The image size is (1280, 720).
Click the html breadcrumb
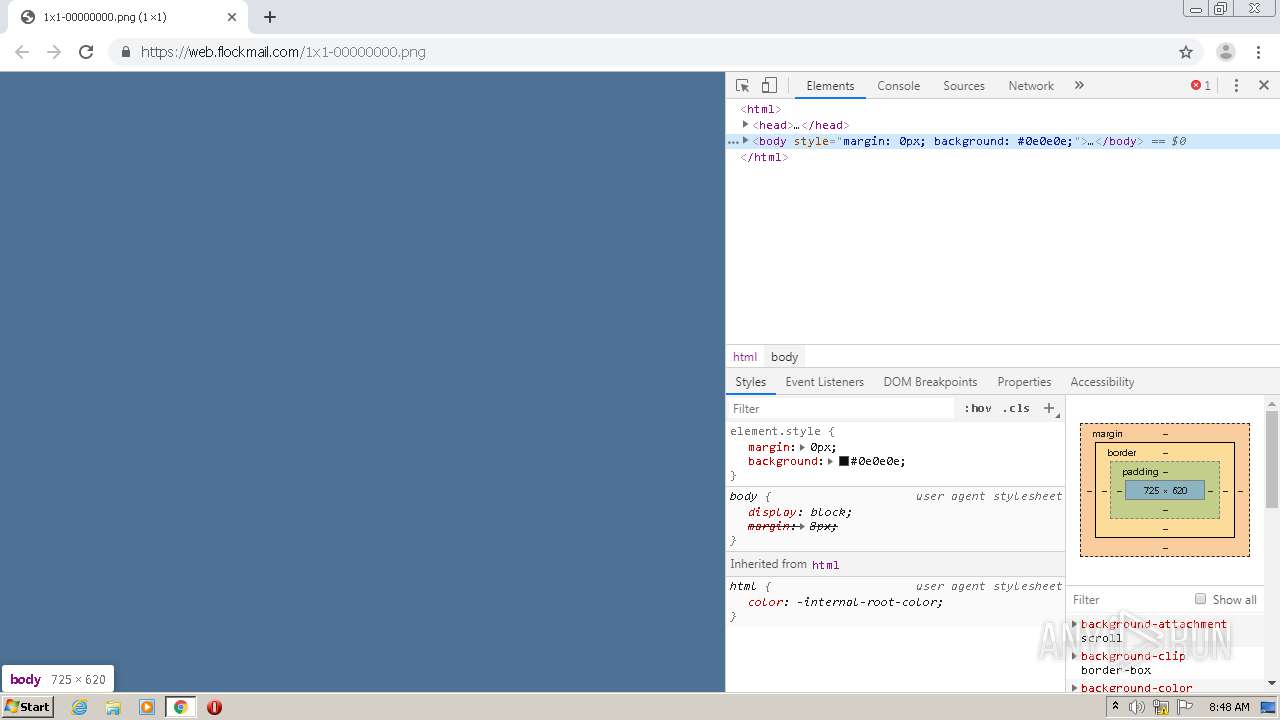point(745,357)
